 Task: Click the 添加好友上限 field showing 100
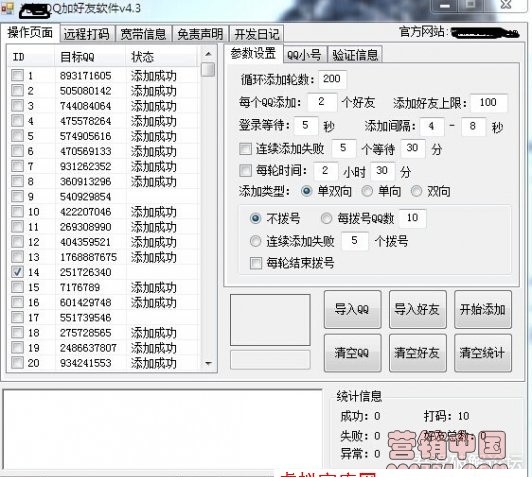coord(489,102)
